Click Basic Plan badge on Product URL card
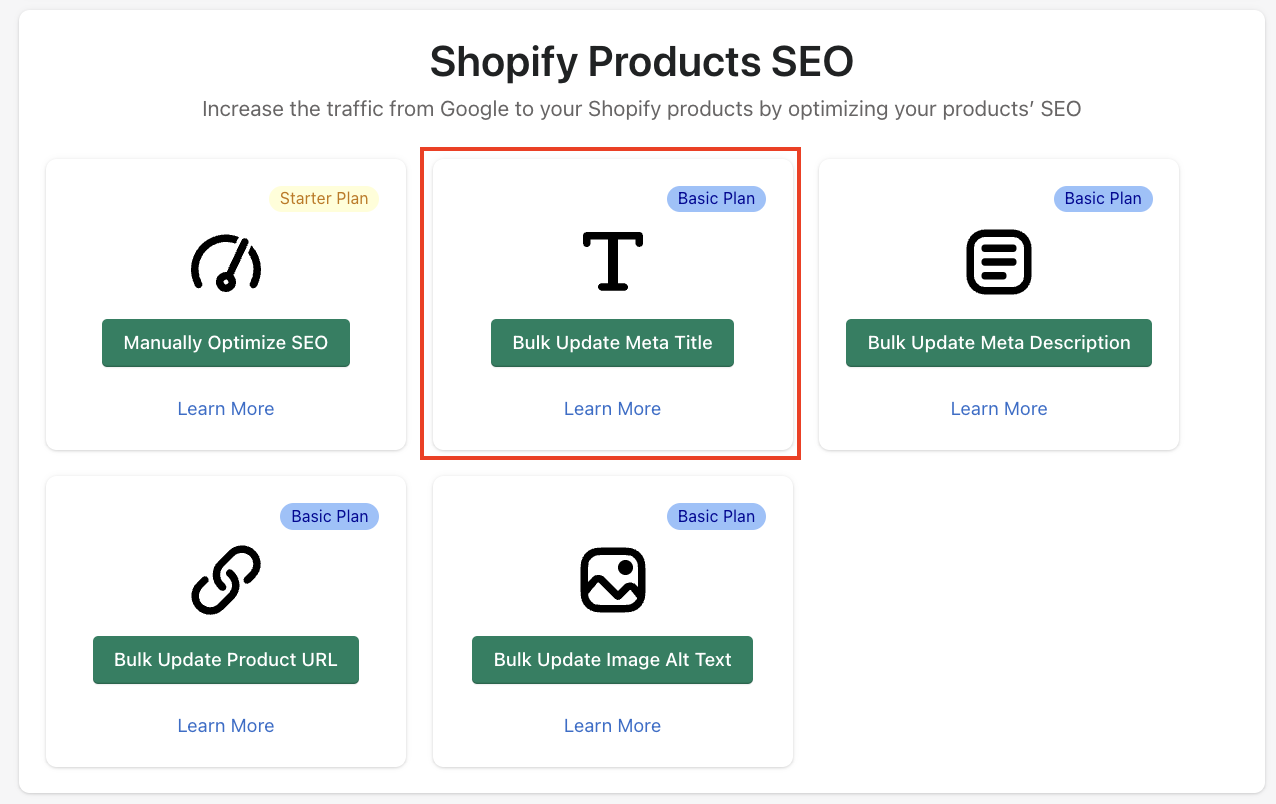The image size is (1276, 804). tap(329, 516)
